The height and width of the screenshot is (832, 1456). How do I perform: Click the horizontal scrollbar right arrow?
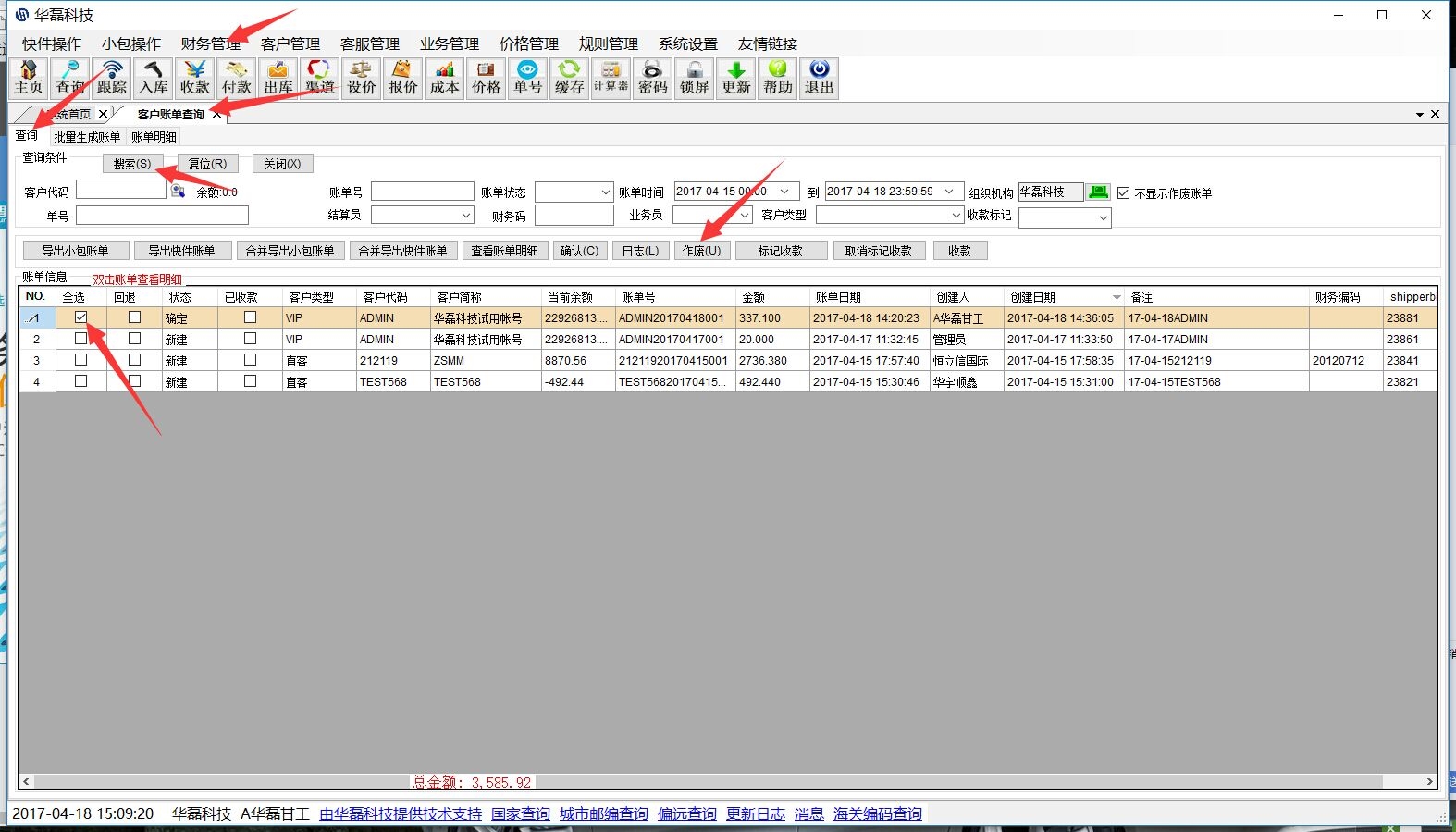pyautogui.click(x=1429, y=781)
